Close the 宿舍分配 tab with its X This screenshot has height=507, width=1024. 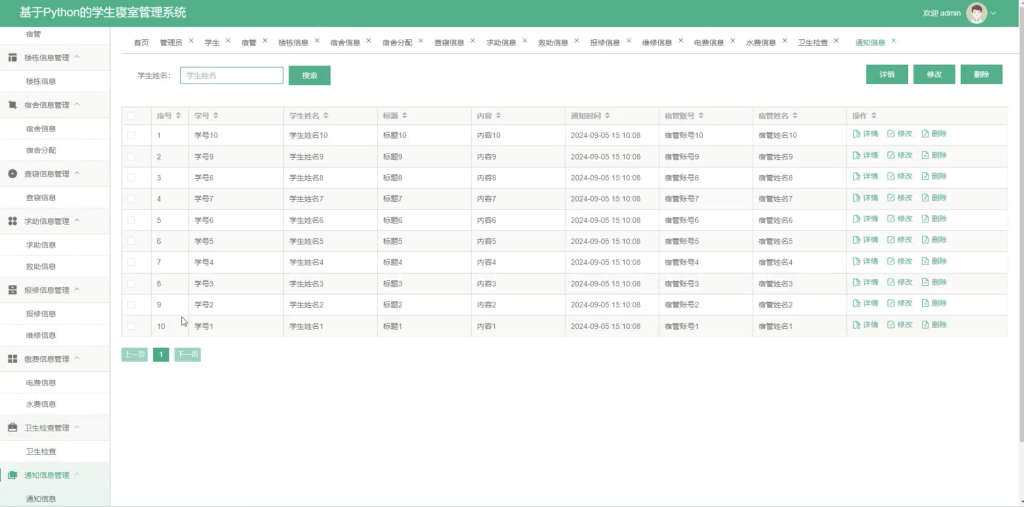[x=421, y=41]
